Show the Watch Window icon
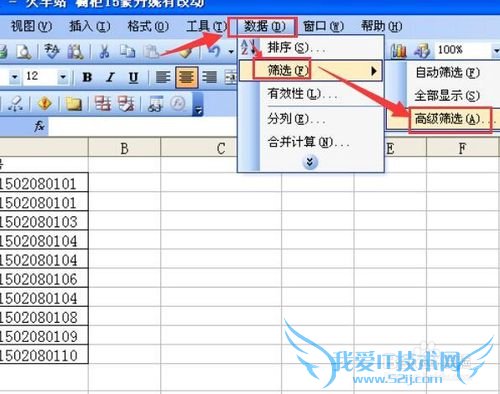The image size is (500, 394). point(155,104)
